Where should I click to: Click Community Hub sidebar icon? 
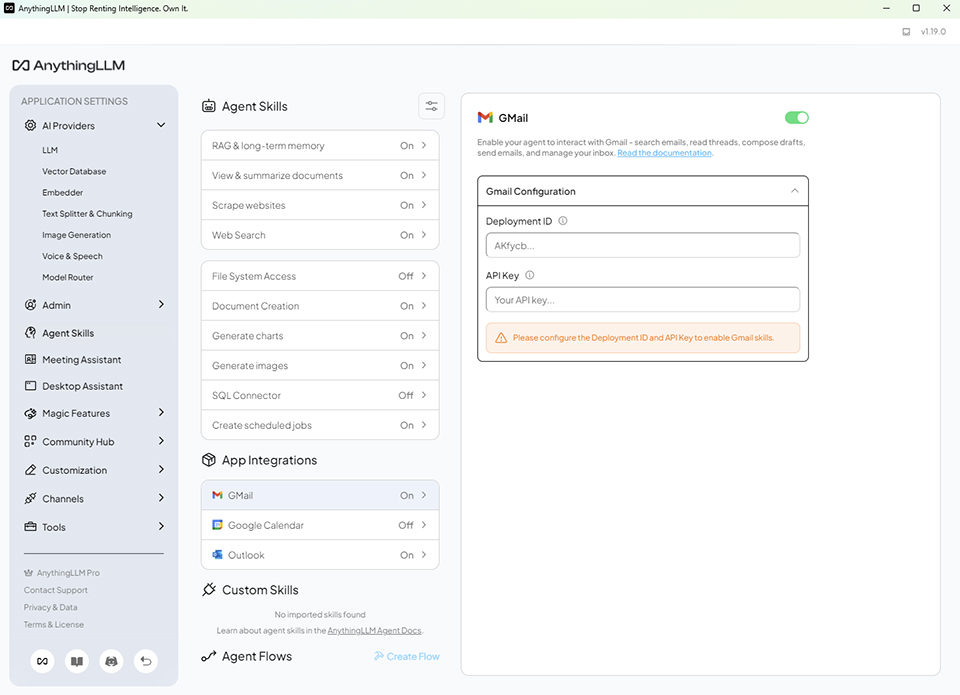coord(30,441)
